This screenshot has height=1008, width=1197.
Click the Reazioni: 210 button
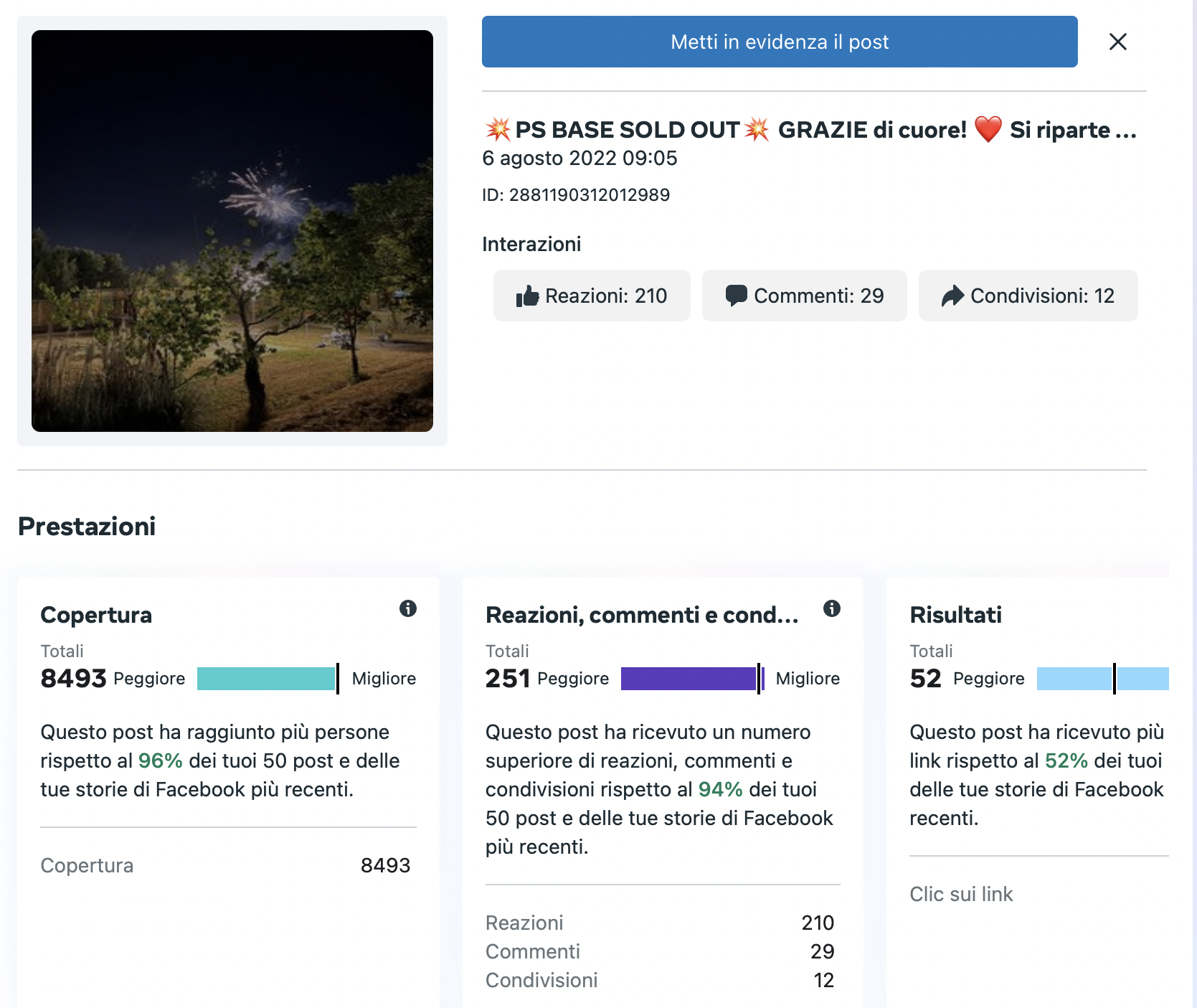tap(592, 296)
